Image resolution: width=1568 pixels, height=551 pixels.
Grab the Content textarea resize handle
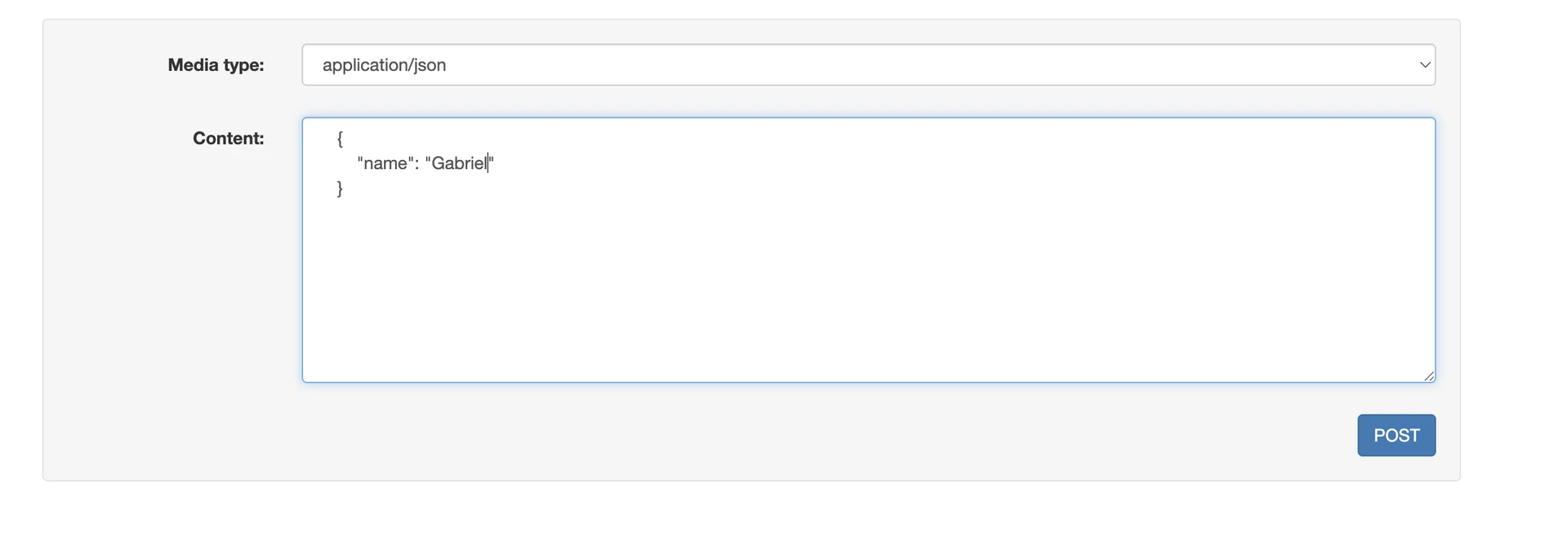click(x=1429, y=376)
